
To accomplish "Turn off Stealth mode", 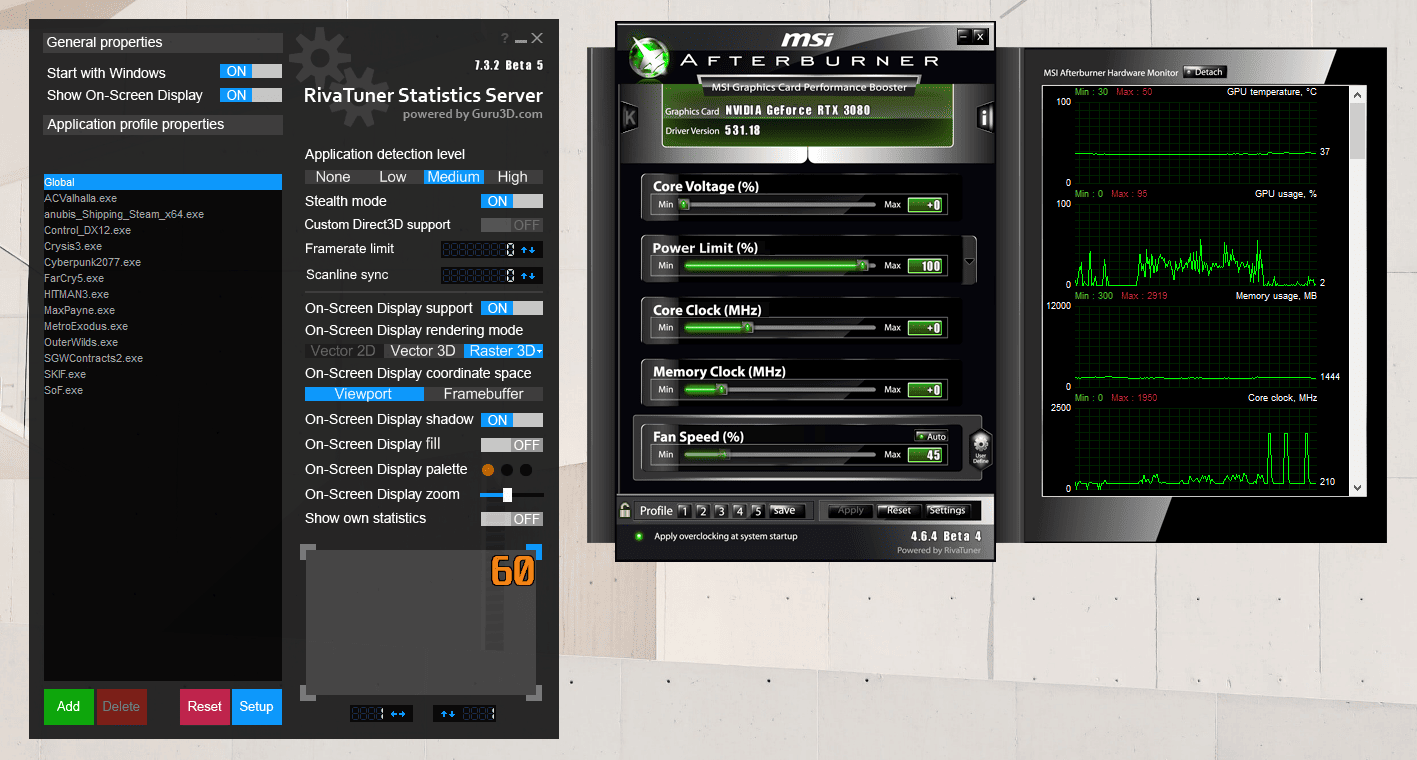I will 512,201.
